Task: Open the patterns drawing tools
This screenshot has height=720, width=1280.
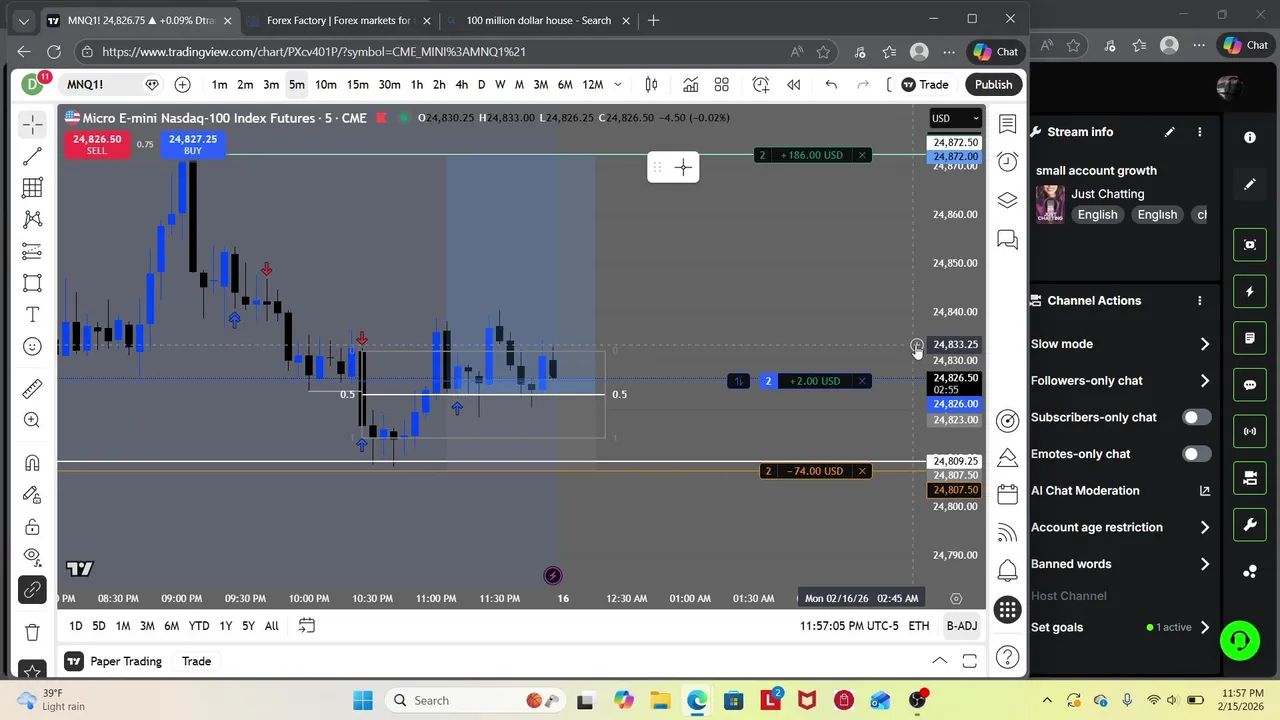Action: tap(32, 219)
